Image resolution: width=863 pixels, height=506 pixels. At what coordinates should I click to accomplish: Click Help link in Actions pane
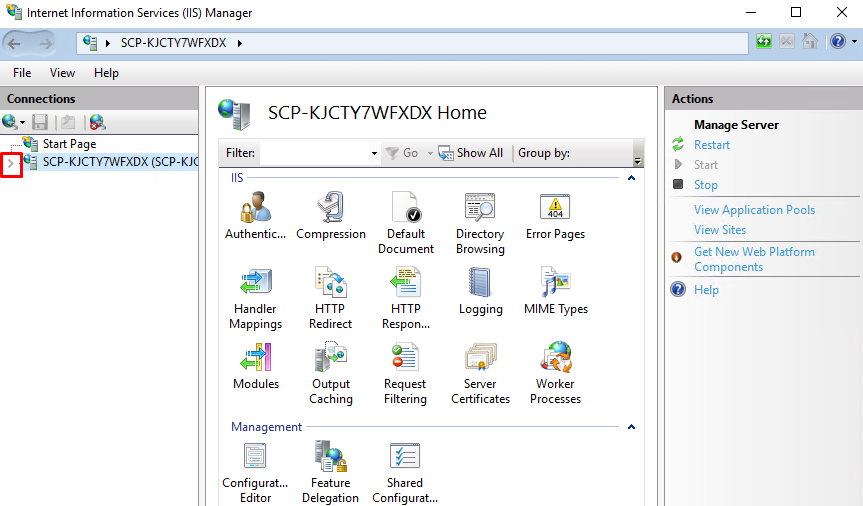point(706,290)
